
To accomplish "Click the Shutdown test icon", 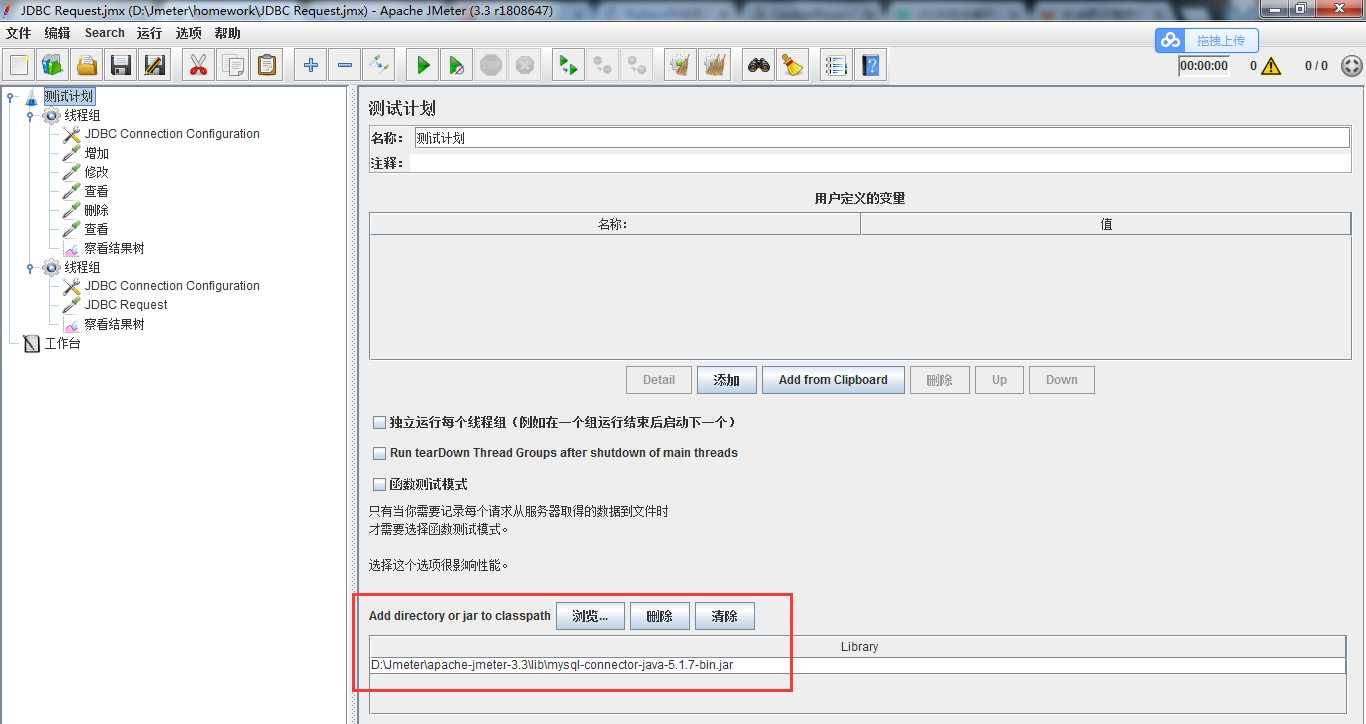I will (x=525, y=66).
